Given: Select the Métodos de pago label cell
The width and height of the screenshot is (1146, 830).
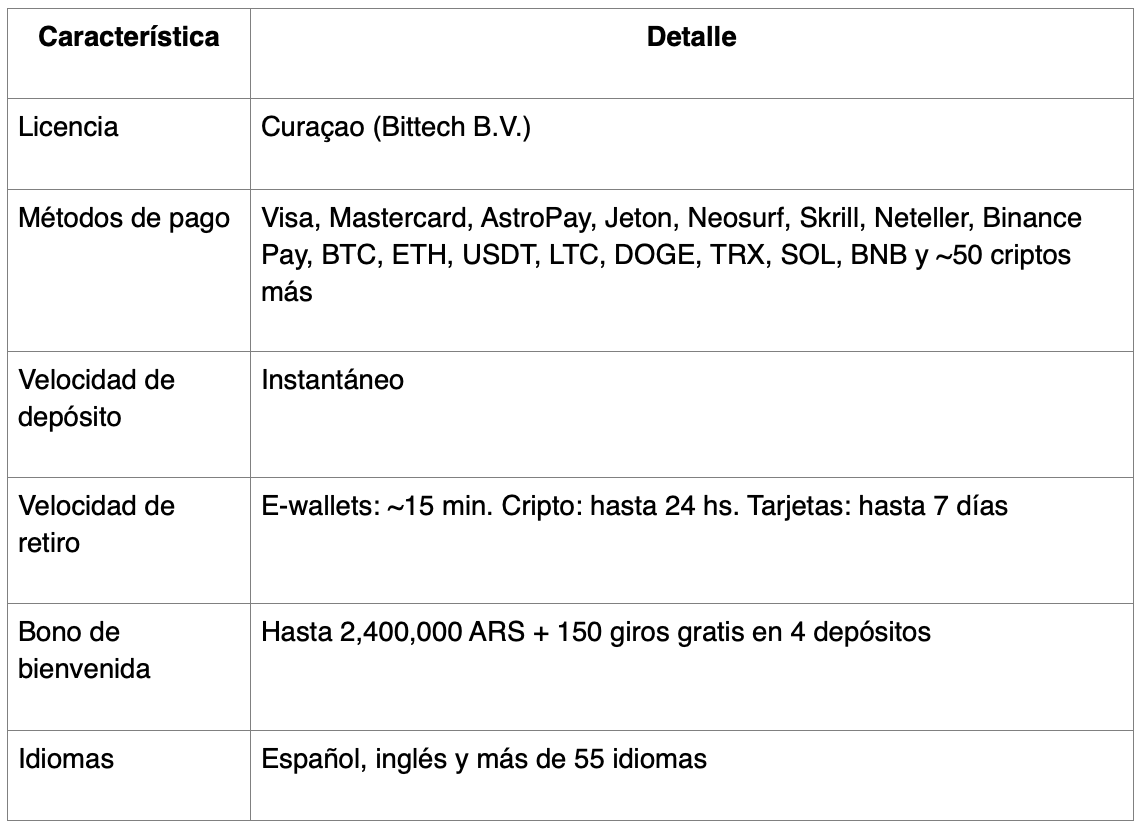Looking at the screenshot, I should click(124, 218).
